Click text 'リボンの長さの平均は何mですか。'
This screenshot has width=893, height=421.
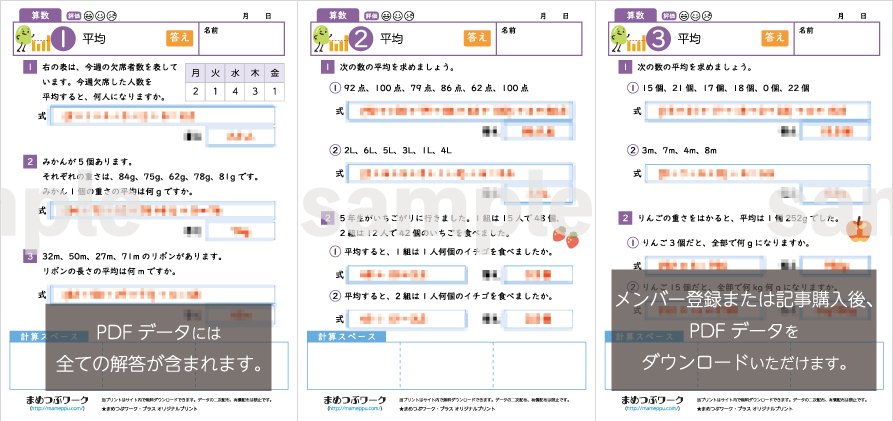pyautogui.click(x=109, y=272)
